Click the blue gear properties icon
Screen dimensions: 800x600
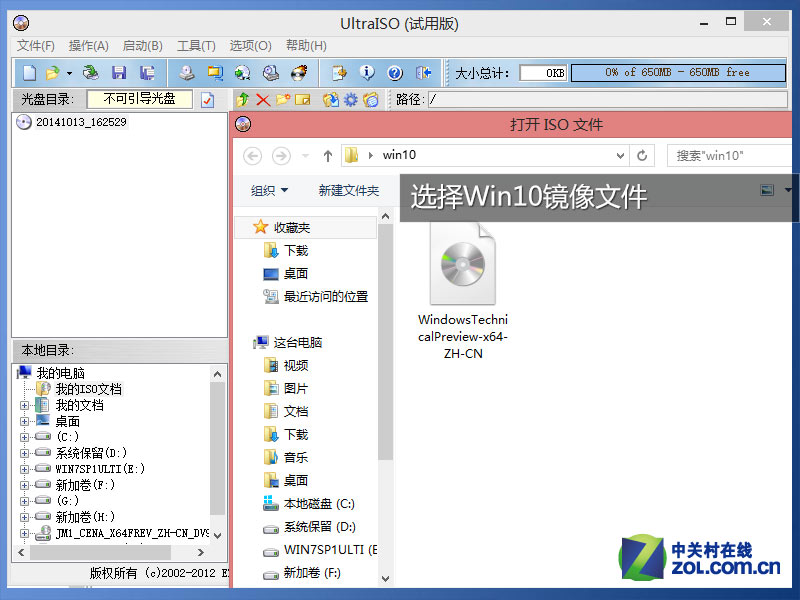(x=351, y=99)
